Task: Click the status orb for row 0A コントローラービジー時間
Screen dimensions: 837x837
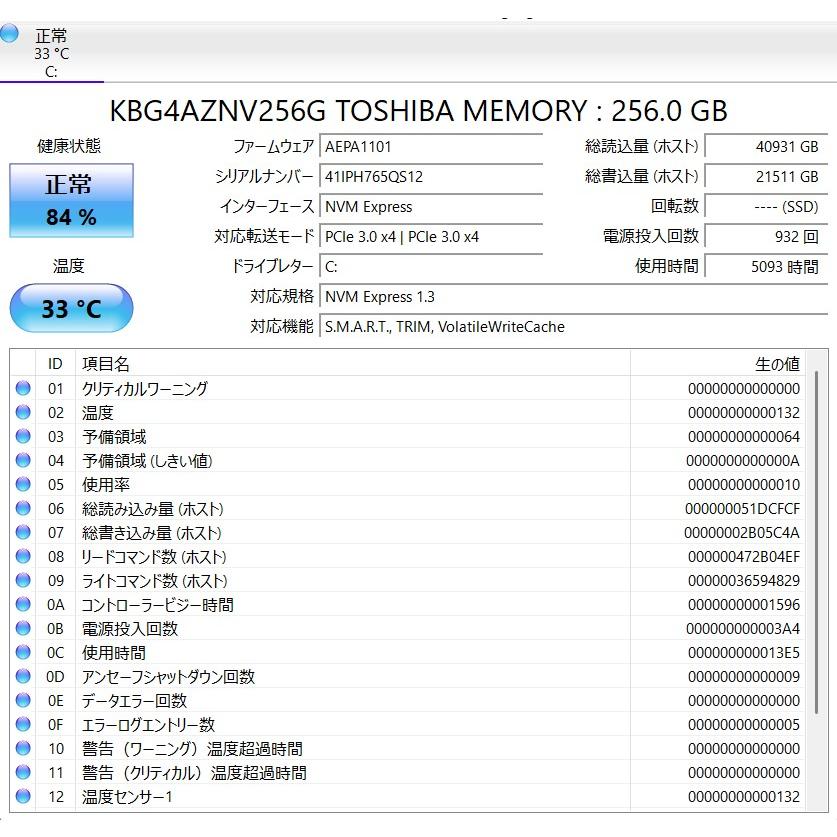Action: click(23, 604)
